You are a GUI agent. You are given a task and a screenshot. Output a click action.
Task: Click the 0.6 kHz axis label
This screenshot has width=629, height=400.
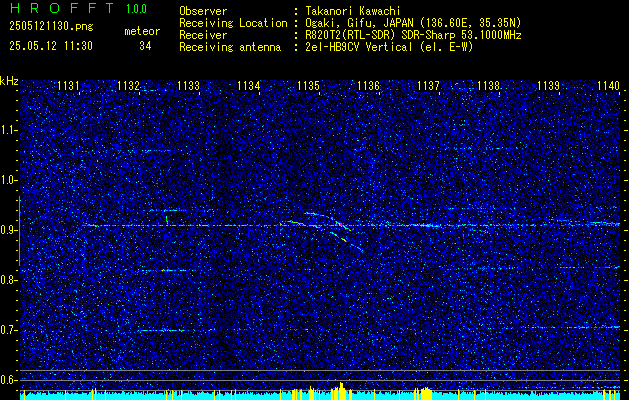click(x=8, y=380)
